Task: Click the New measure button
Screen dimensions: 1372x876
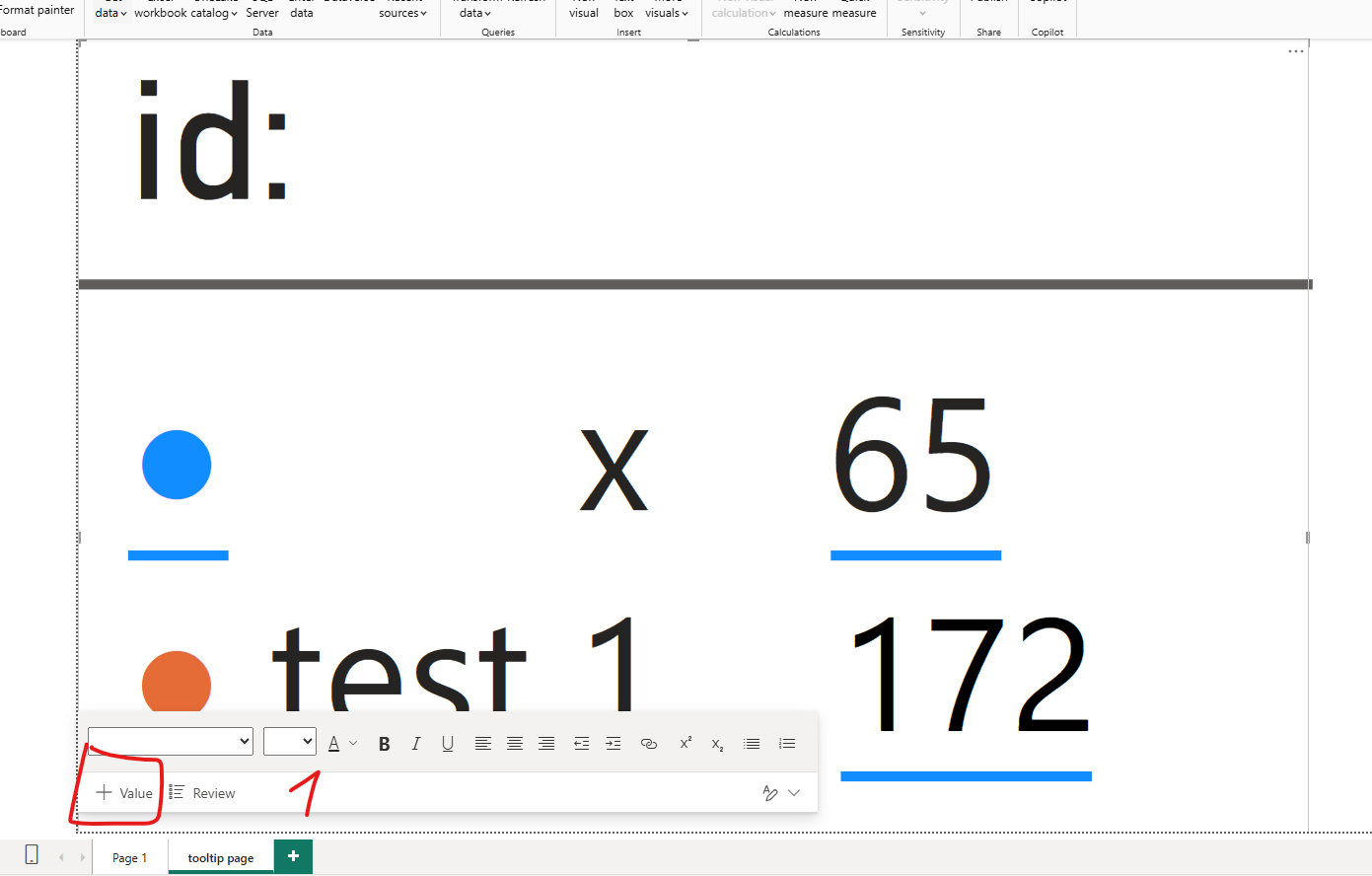Action: [x=806, y=10]
